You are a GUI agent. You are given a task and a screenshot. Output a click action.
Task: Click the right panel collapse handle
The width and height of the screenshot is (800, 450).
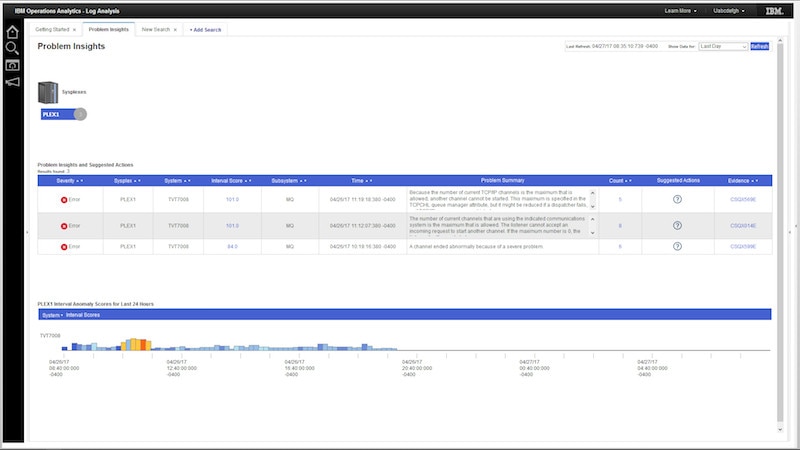(790, 233)
